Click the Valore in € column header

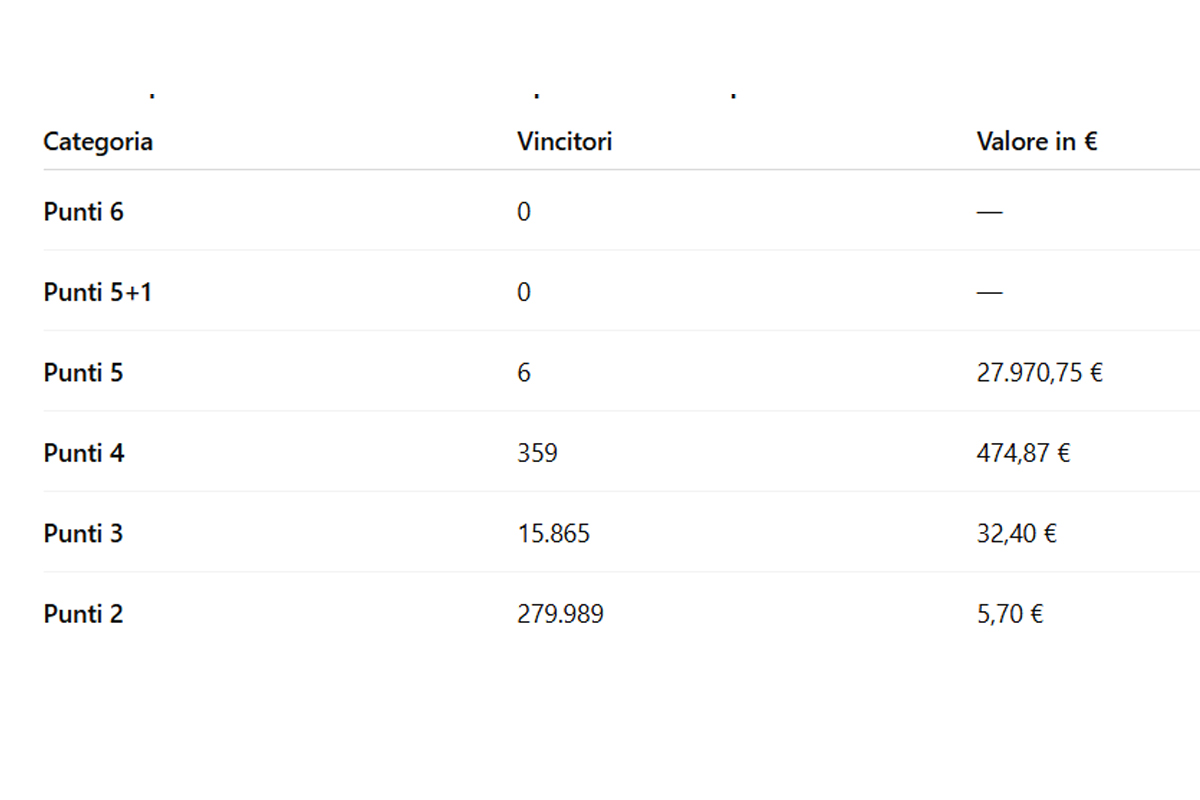tap(1036, 142)
